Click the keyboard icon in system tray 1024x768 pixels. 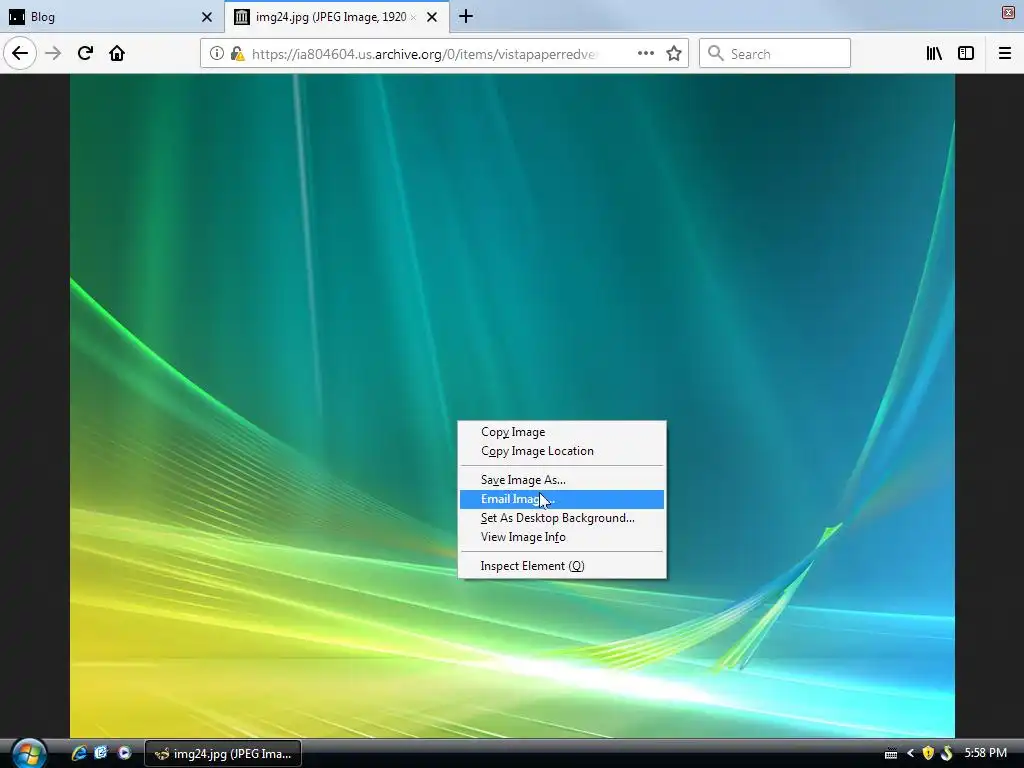(891, 754)
